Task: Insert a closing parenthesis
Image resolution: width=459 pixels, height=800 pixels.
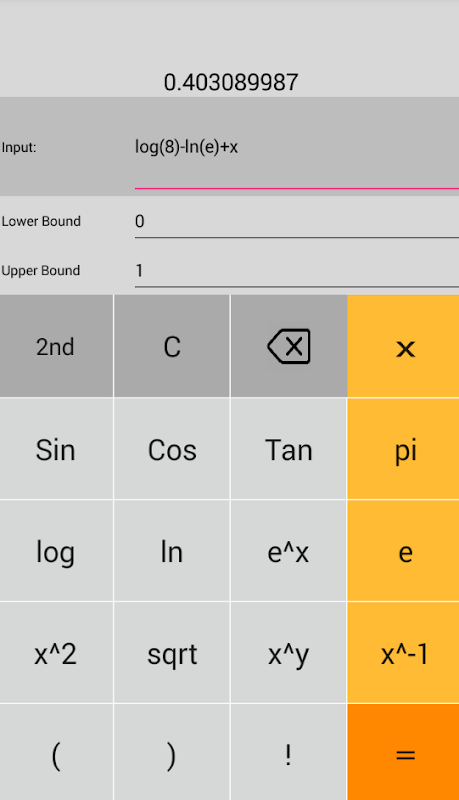Action: coord(172,753)
